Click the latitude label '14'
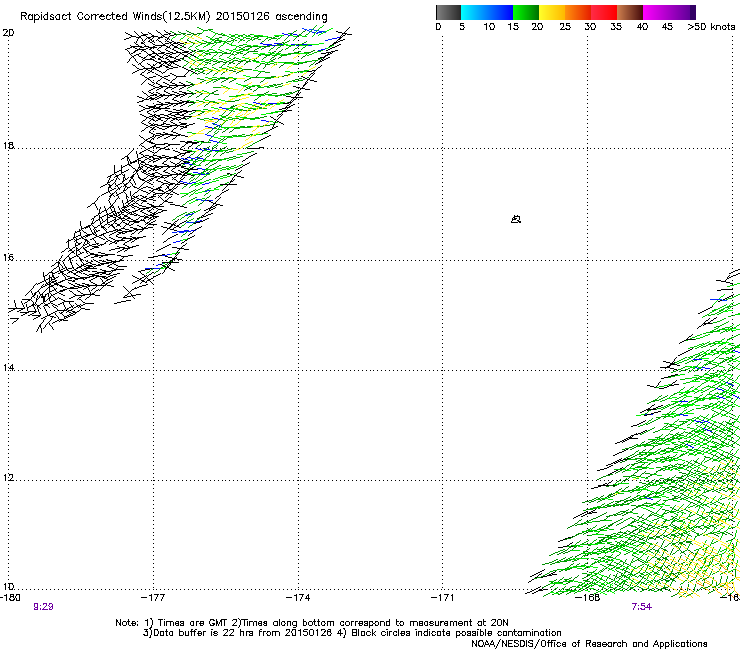 8,367
